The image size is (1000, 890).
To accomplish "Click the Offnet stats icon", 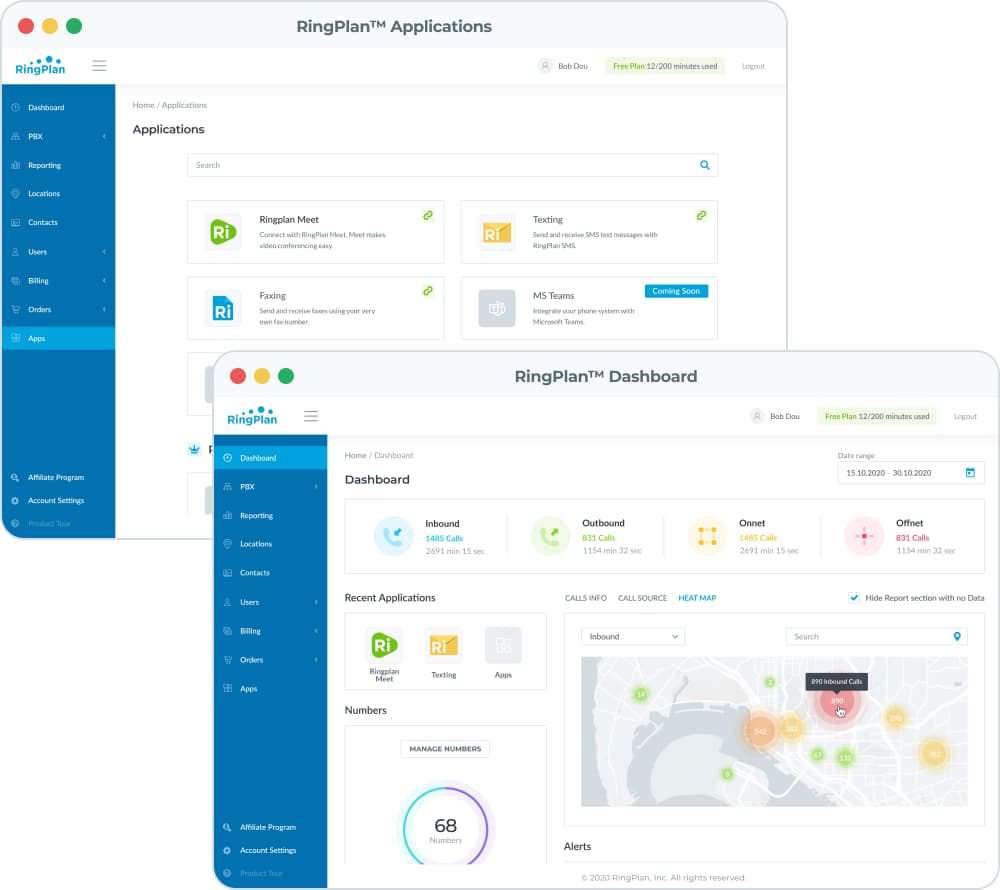I will [x=864, y=536].
